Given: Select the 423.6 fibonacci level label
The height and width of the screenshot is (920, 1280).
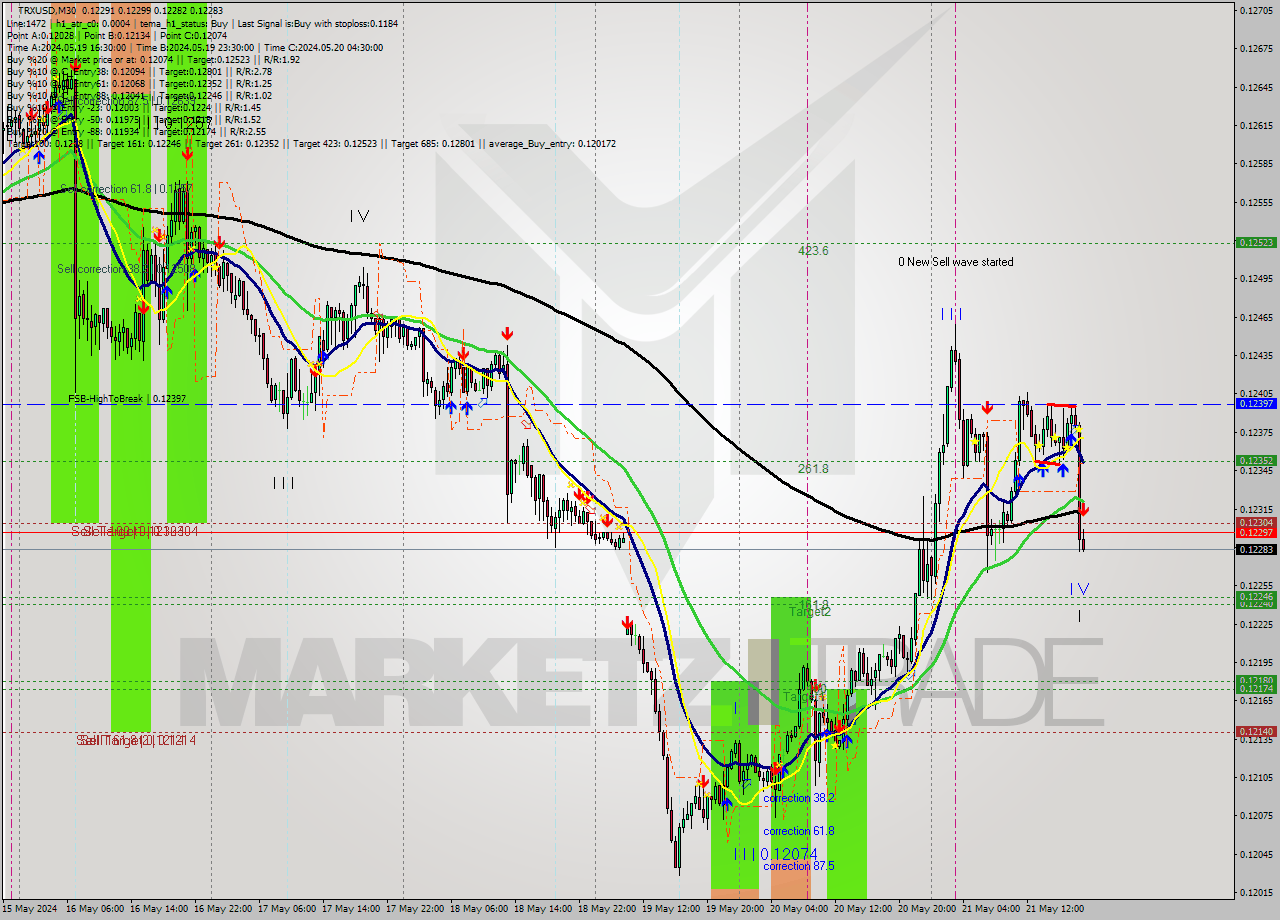Looking at the screenshot, I should pos(814,251).
